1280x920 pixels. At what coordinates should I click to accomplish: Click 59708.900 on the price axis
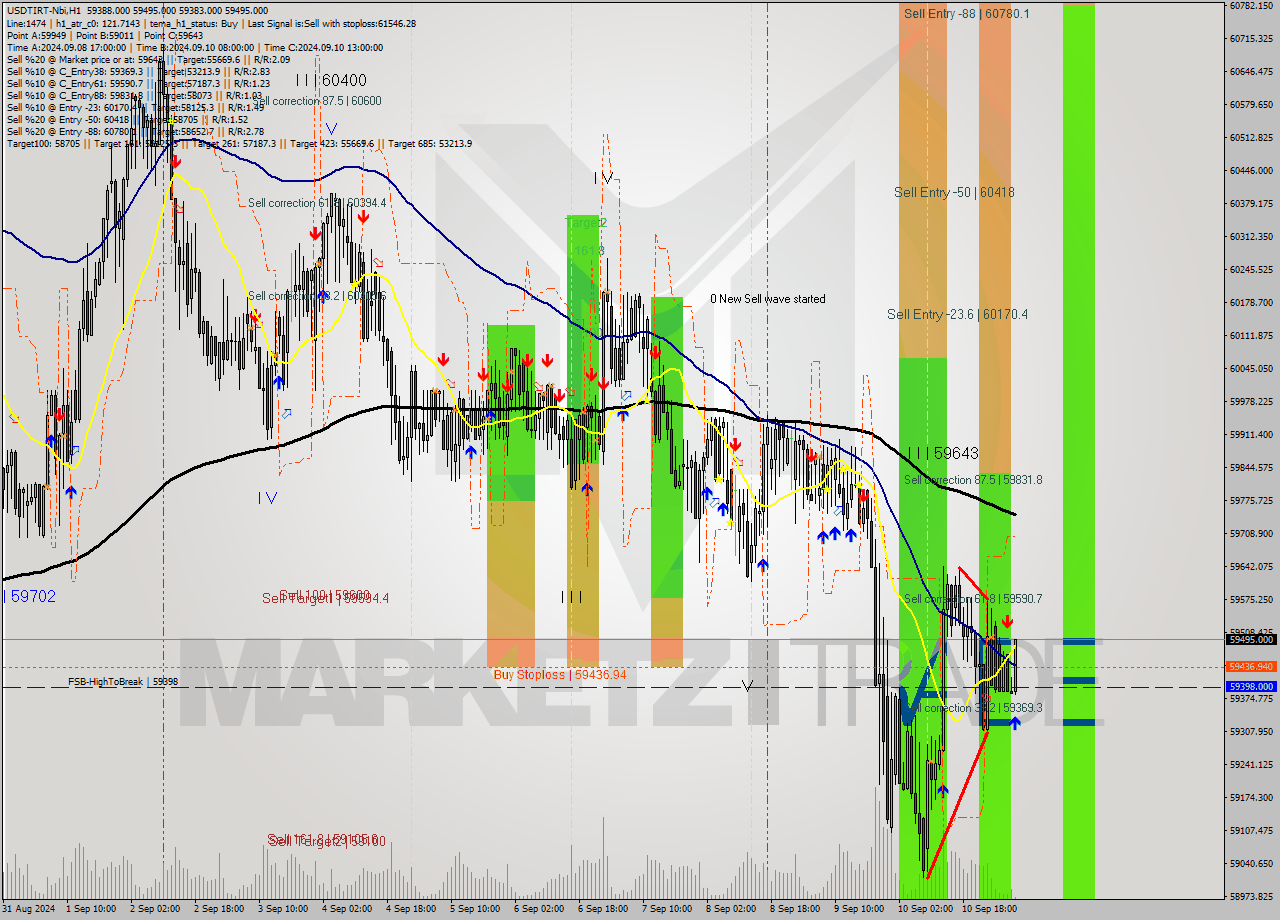tap(1250, 533)
